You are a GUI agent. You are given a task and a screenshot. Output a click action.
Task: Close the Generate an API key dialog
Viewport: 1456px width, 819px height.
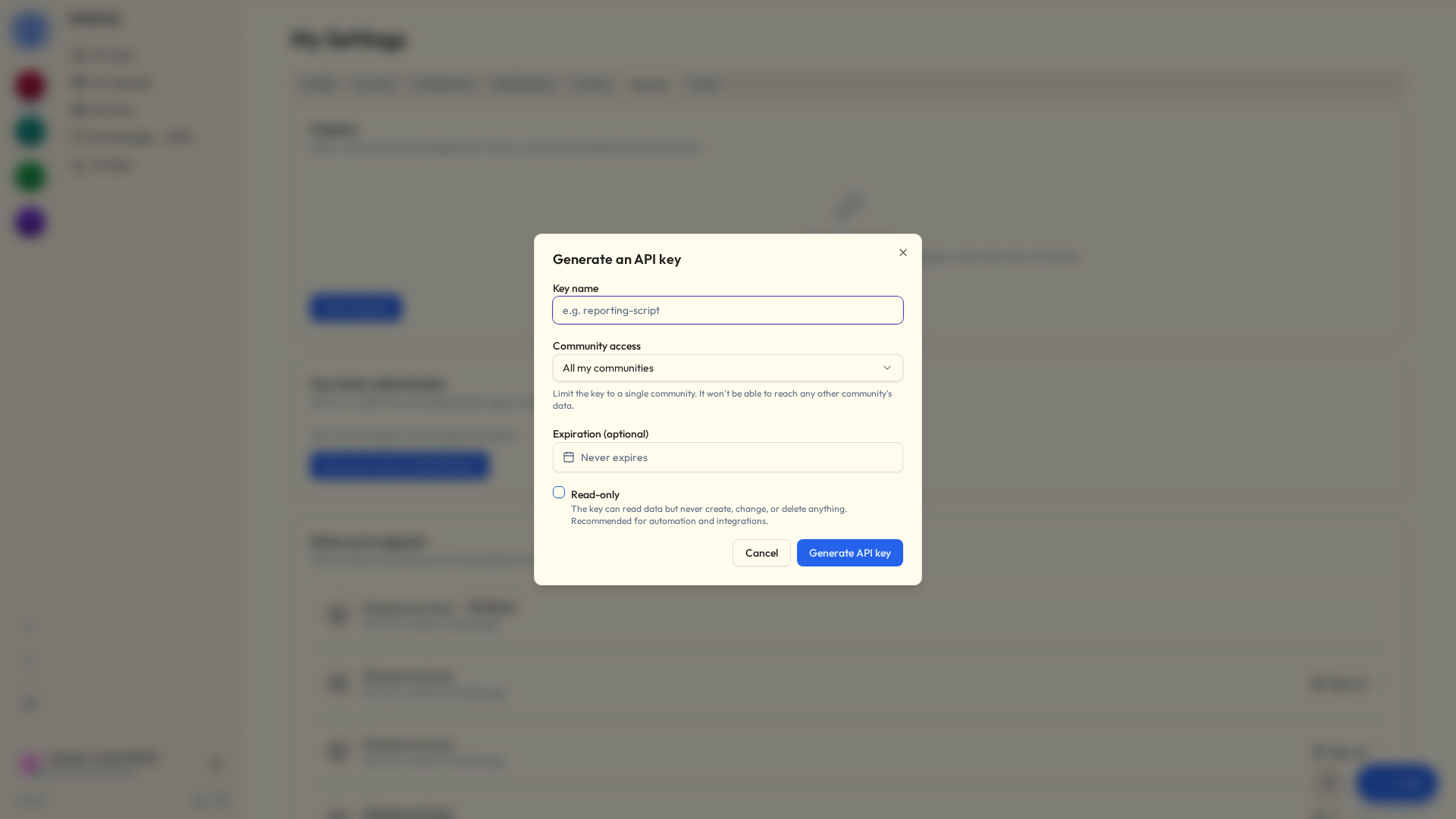pyautogui.click(x=902, y=253)
